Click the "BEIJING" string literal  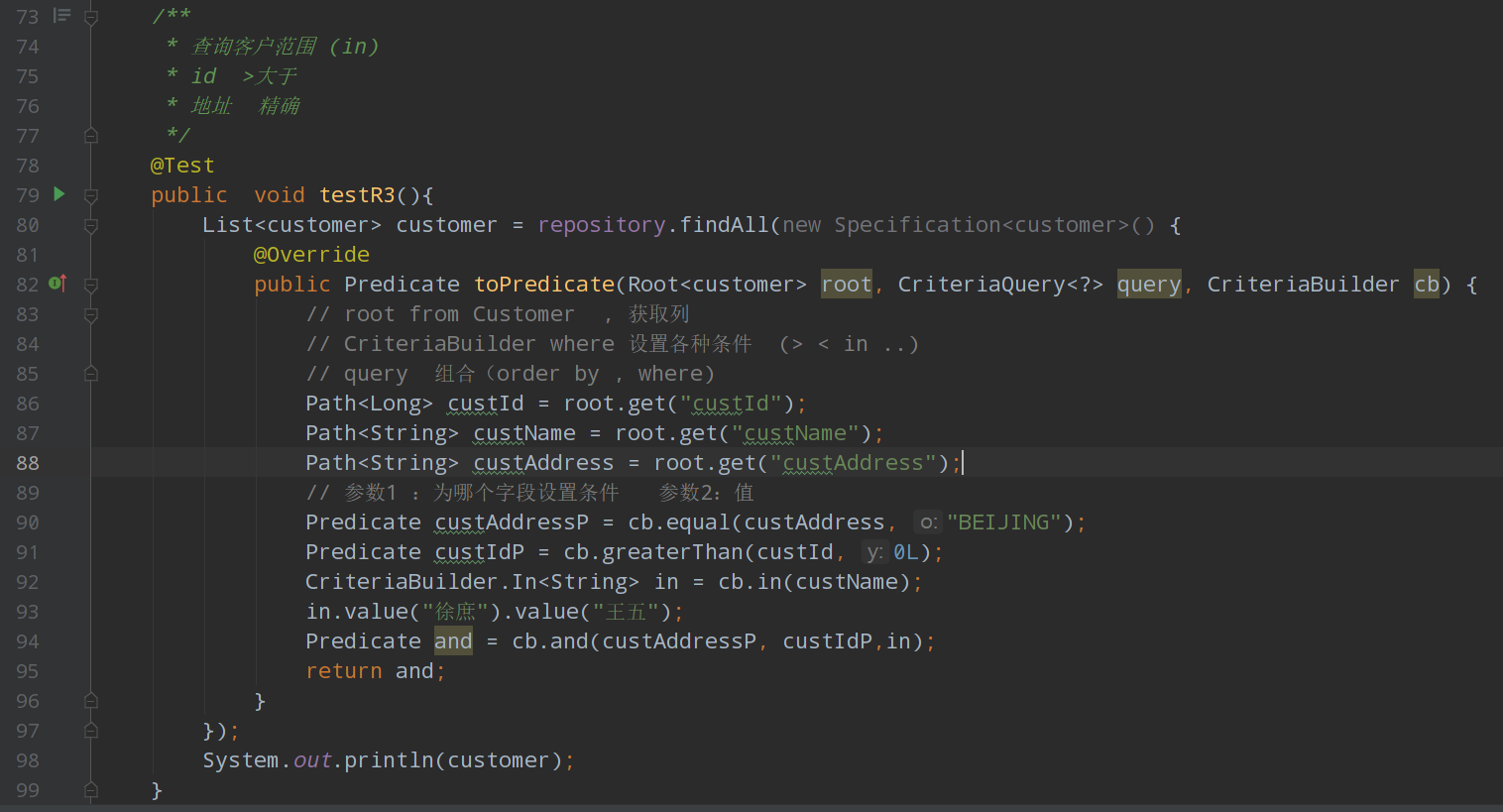pyautogui.click(x=1004, y=522)
